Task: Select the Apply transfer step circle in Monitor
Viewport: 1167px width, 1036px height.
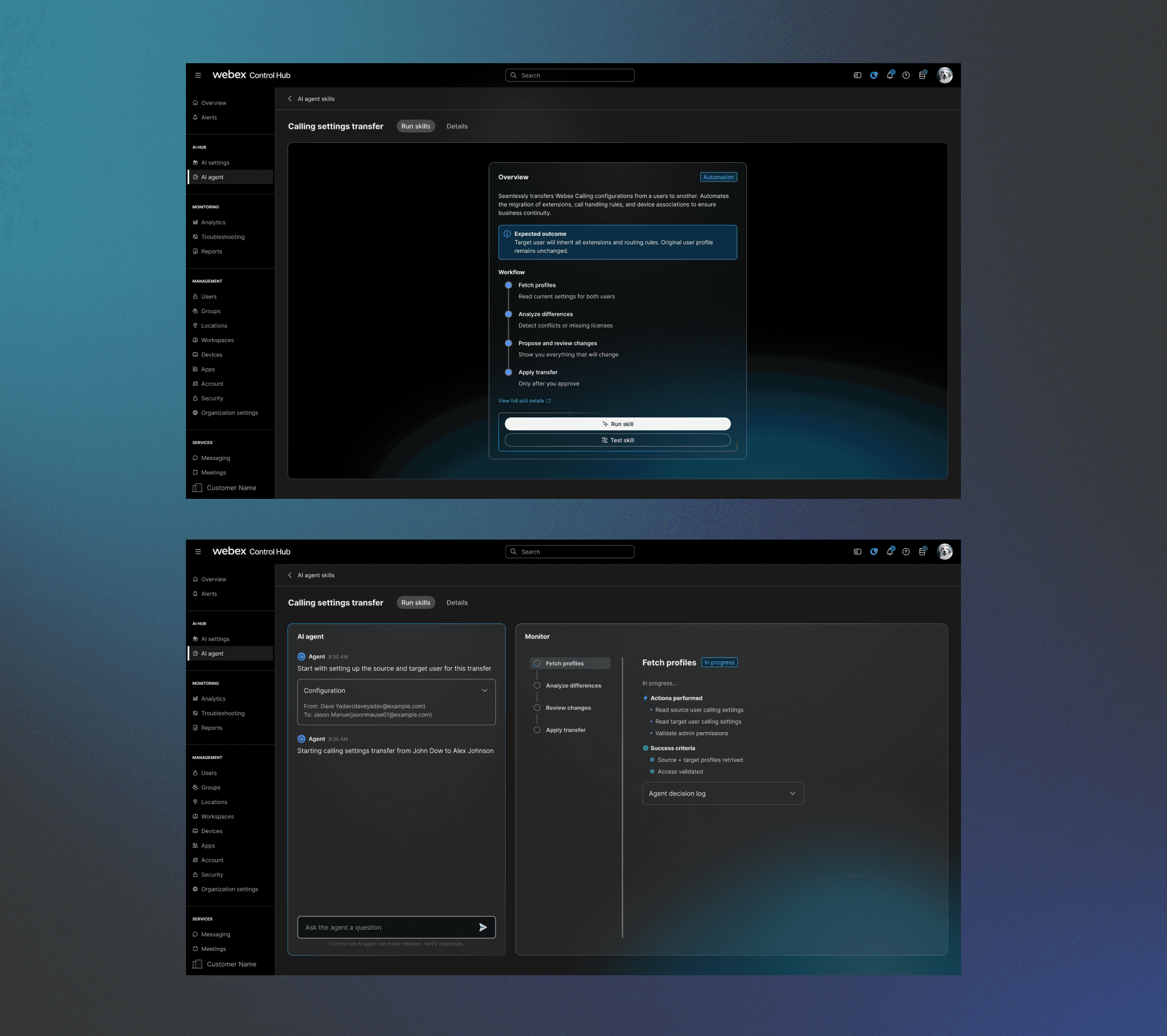Action: [537, 730]
